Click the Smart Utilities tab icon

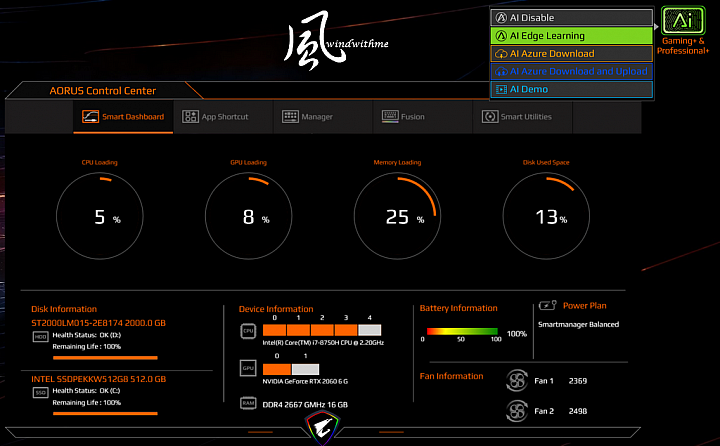coord(490,117)
